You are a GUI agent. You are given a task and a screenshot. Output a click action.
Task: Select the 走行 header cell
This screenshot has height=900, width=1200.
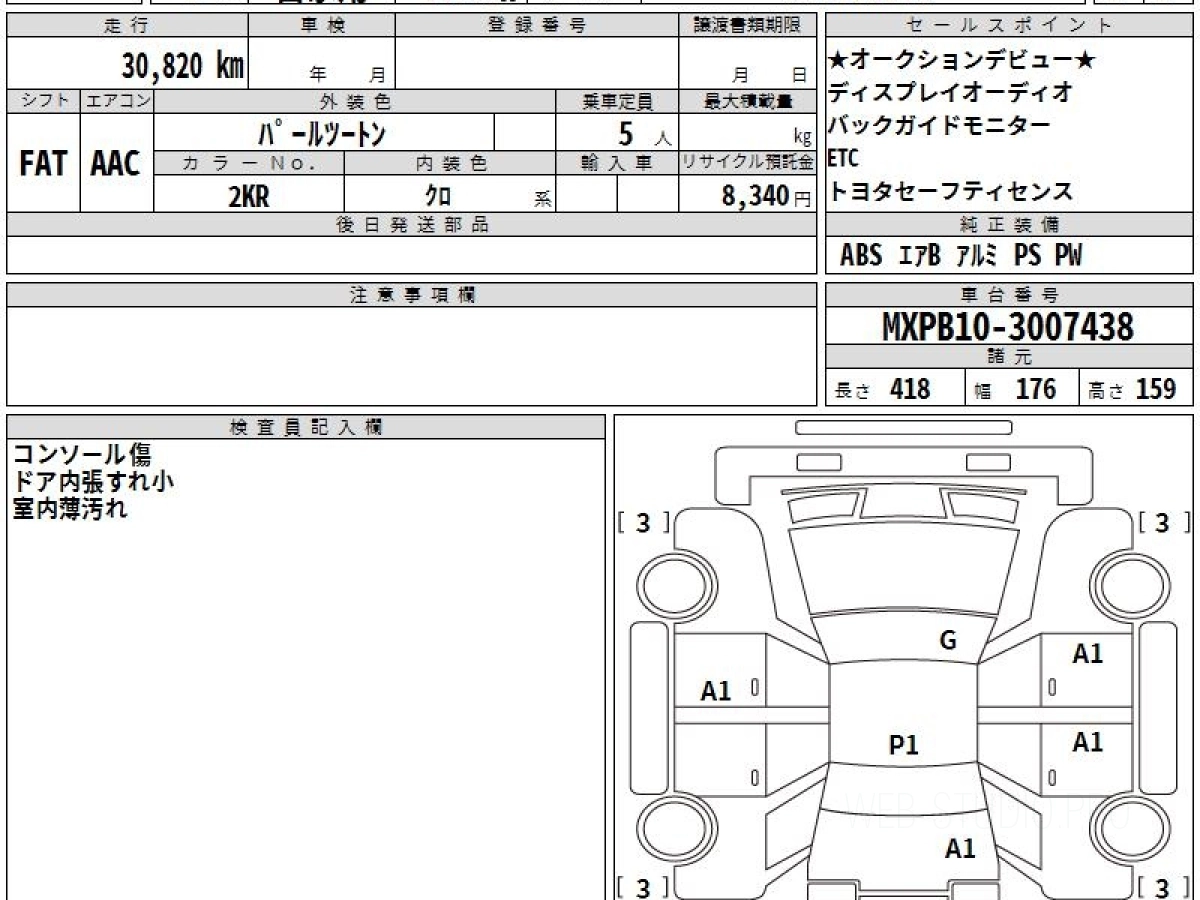(126, 26)
